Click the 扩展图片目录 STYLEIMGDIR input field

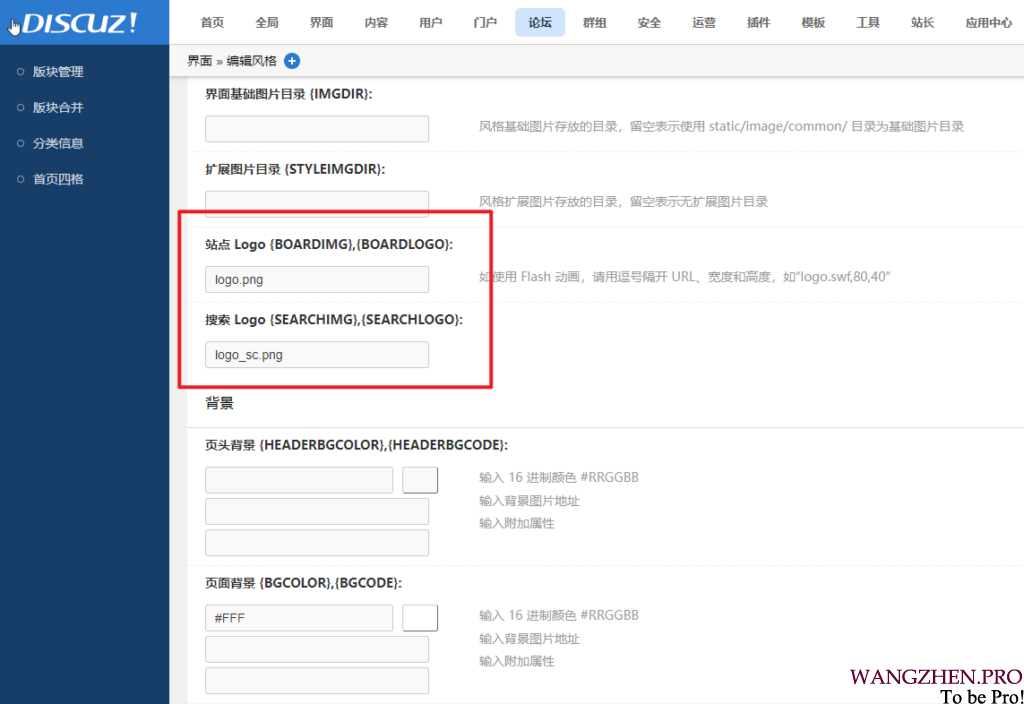click(x=317, y=204)
